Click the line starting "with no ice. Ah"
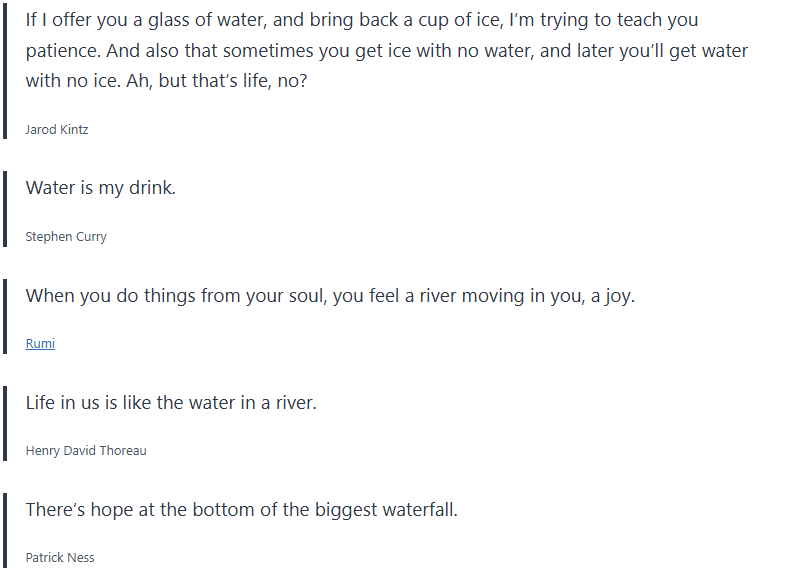Screen dimensions: 809x573 [166, 81]
